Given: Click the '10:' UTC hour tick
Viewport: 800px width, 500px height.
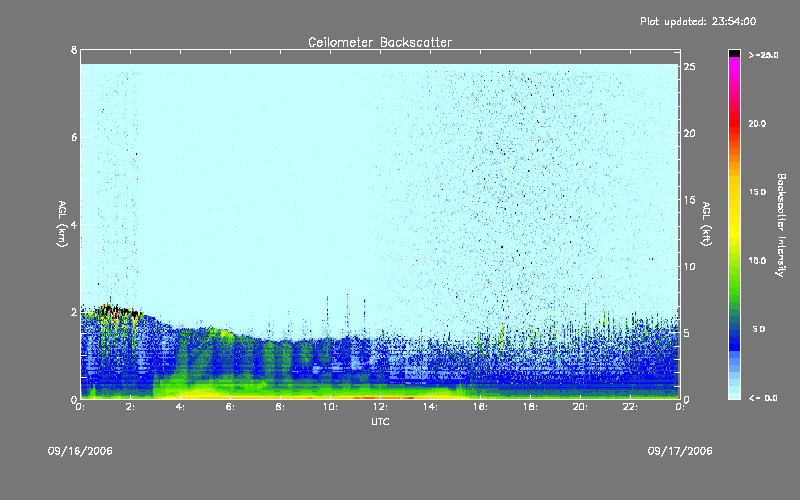Looking at the screenshot, I should [330, 407].
